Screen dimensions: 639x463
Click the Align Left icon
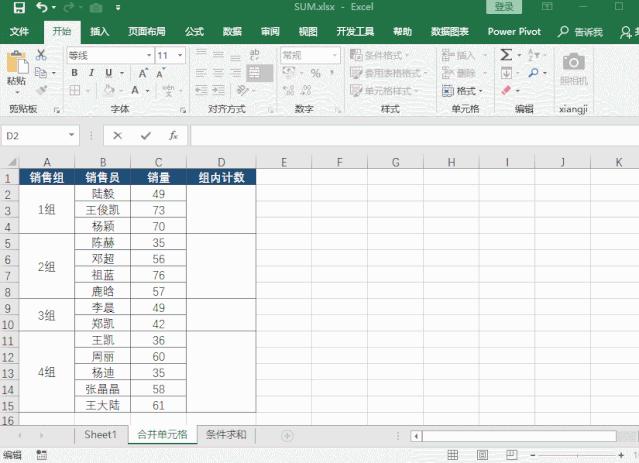pos(201,73)
